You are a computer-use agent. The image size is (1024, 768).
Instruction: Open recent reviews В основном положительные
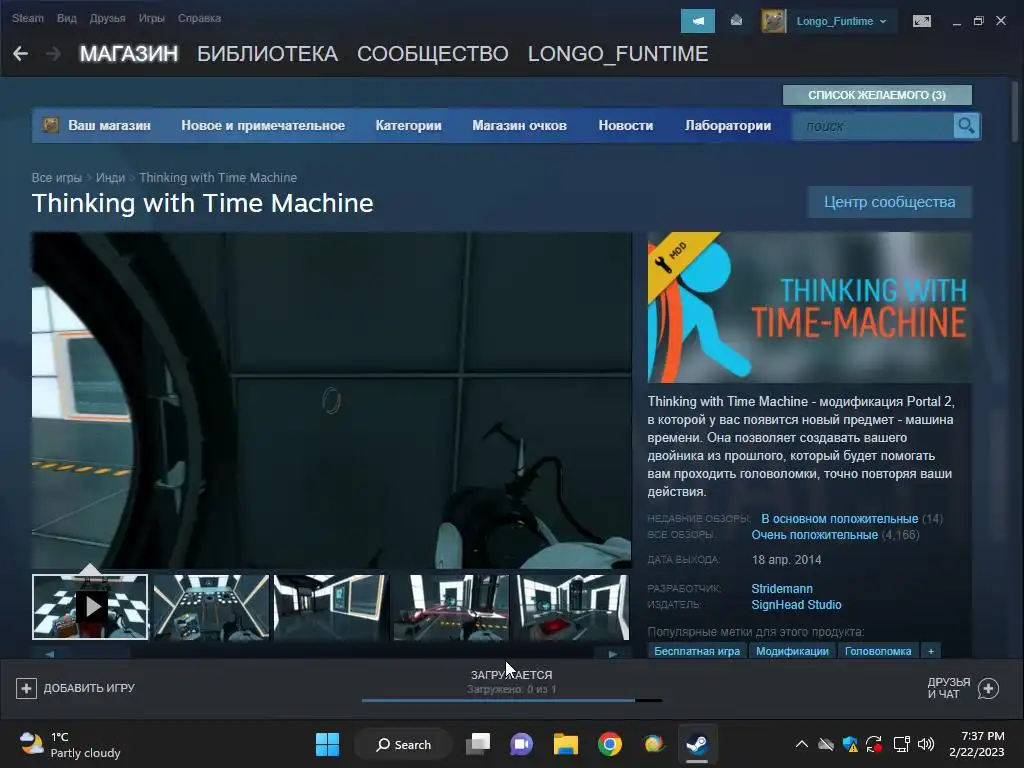point(839,519)
